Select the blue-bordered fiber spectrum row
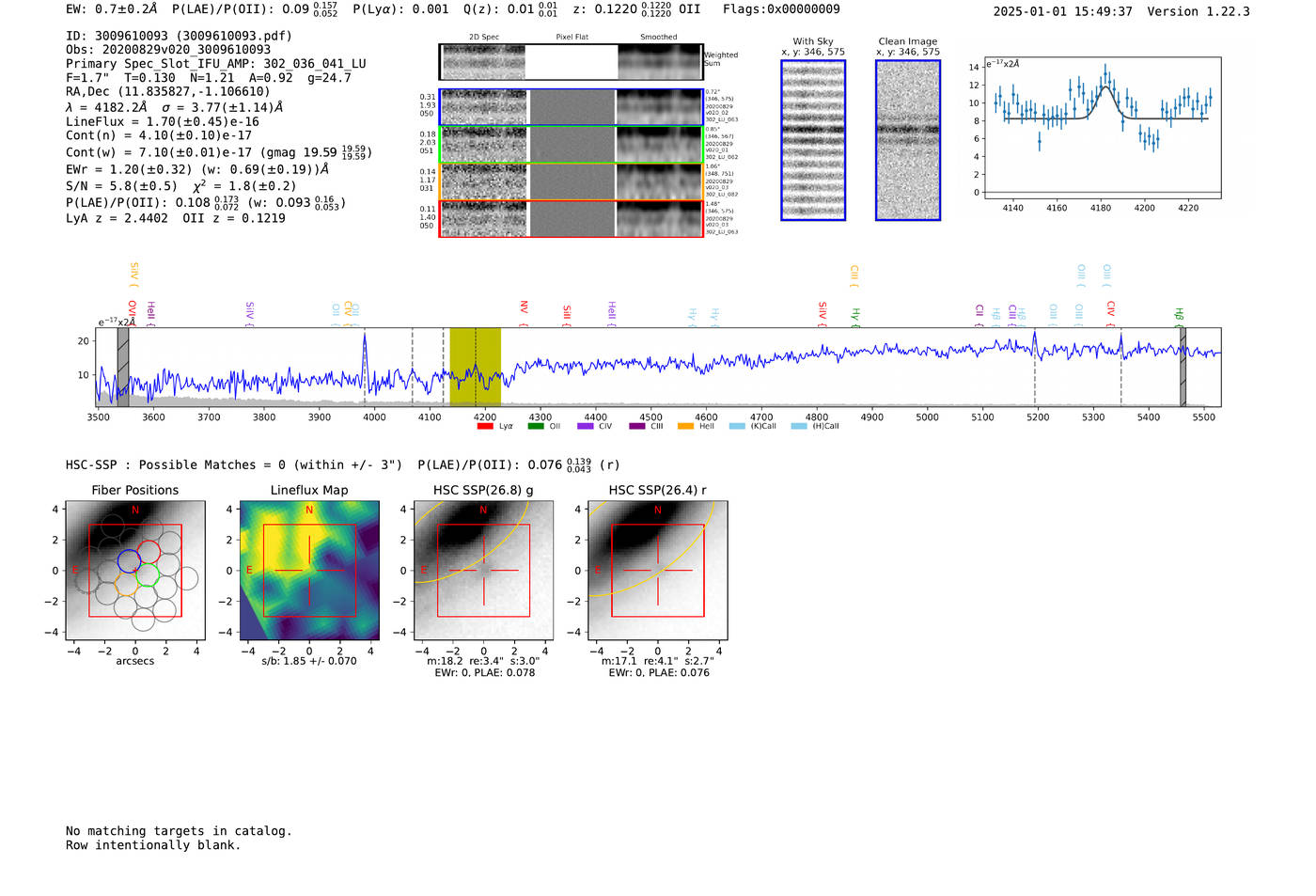The image size is (1316, 896). coord(572,107)
